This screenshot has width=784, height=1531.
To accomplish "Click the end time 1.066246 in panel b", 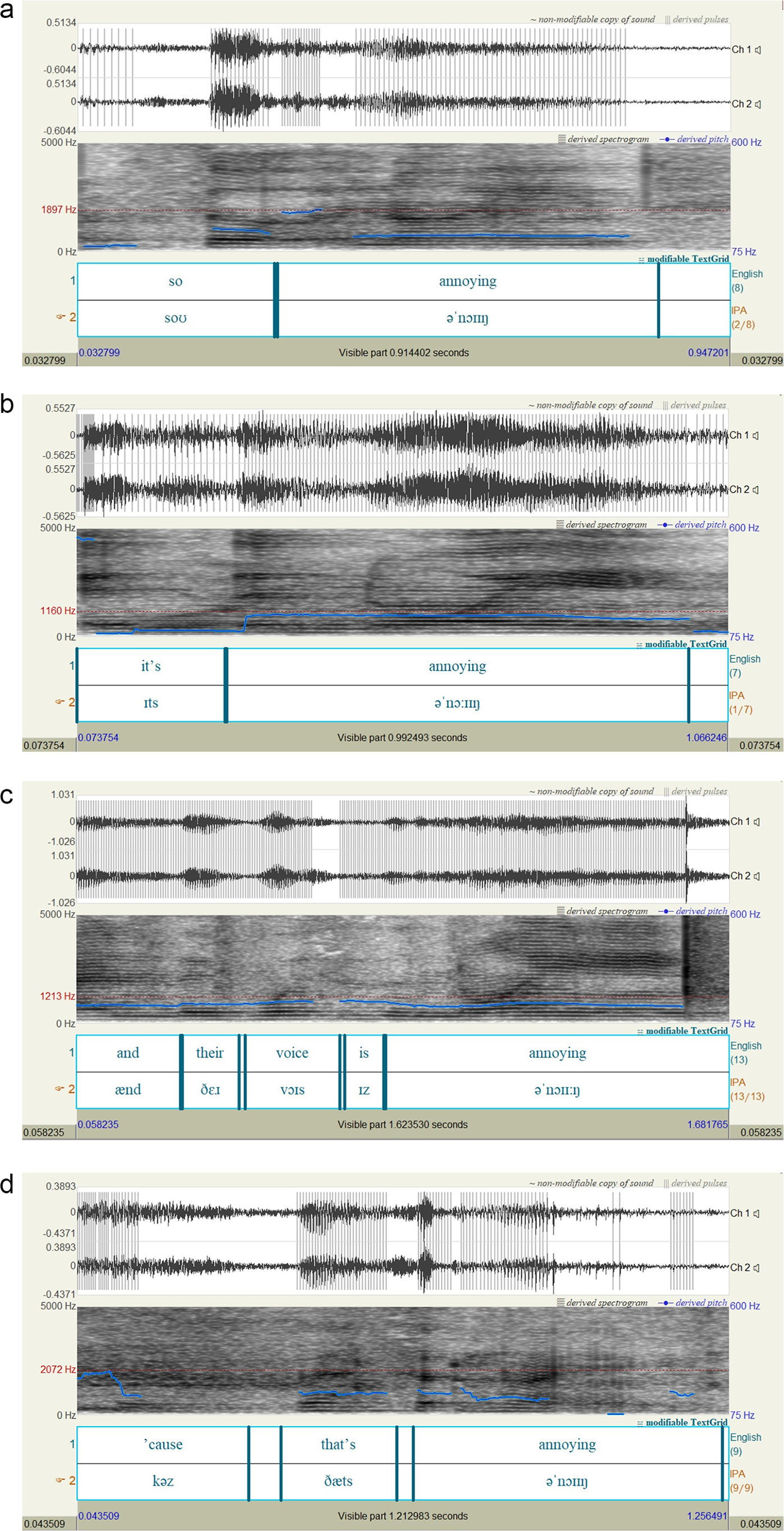I will coord(706,738).
